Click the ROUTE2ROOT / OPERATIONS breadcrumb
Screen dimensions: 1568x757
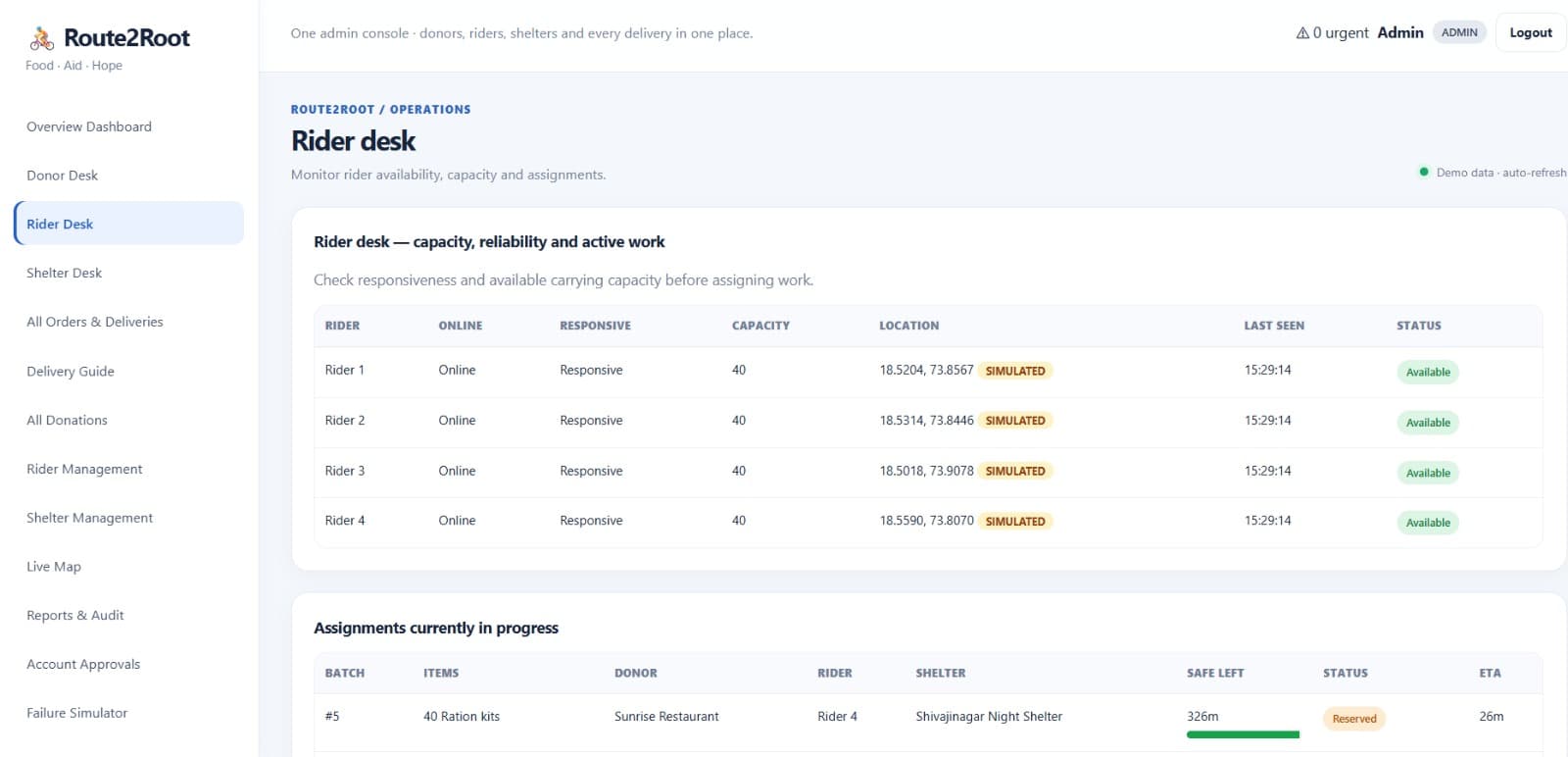380,110
